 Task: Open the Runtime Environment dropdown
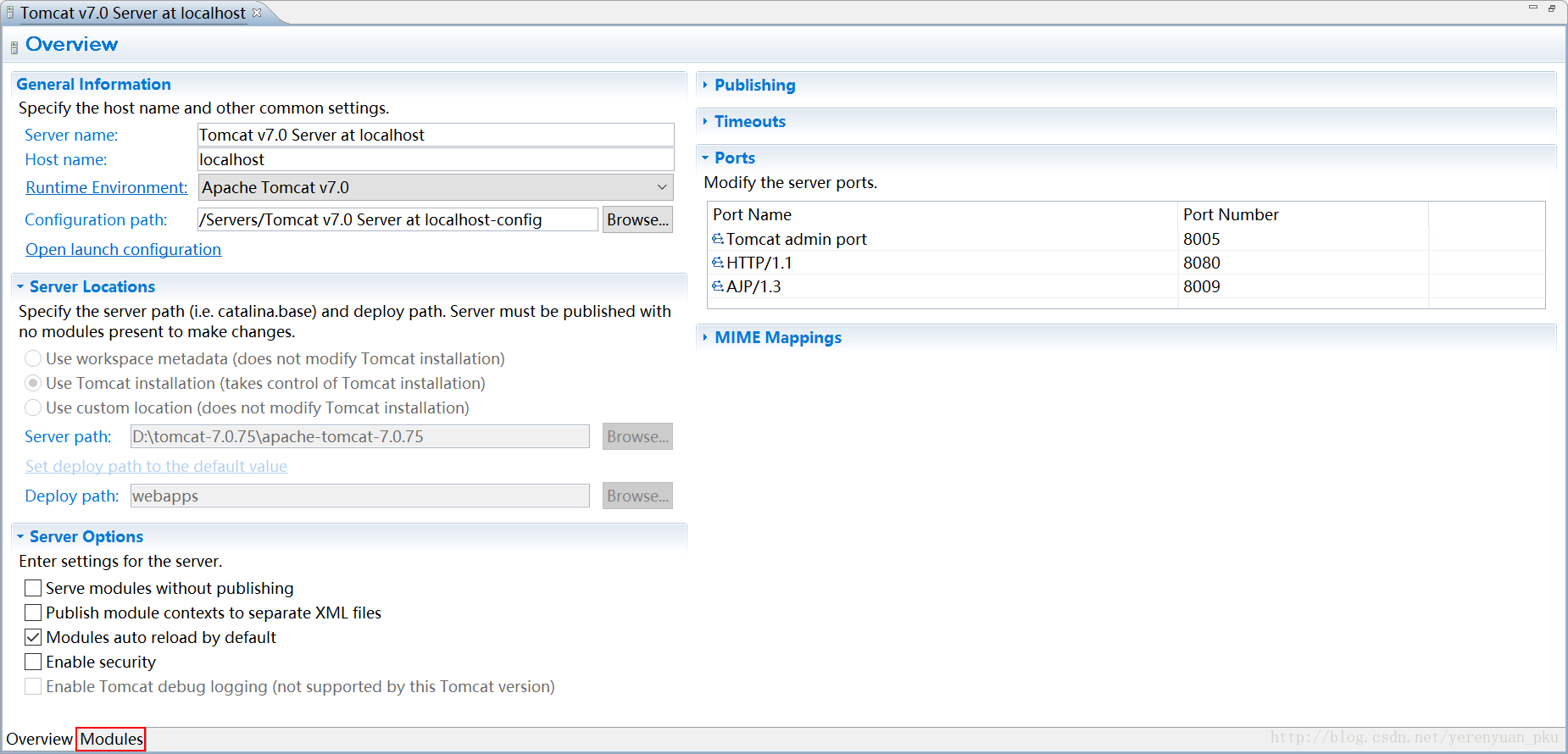436,187
